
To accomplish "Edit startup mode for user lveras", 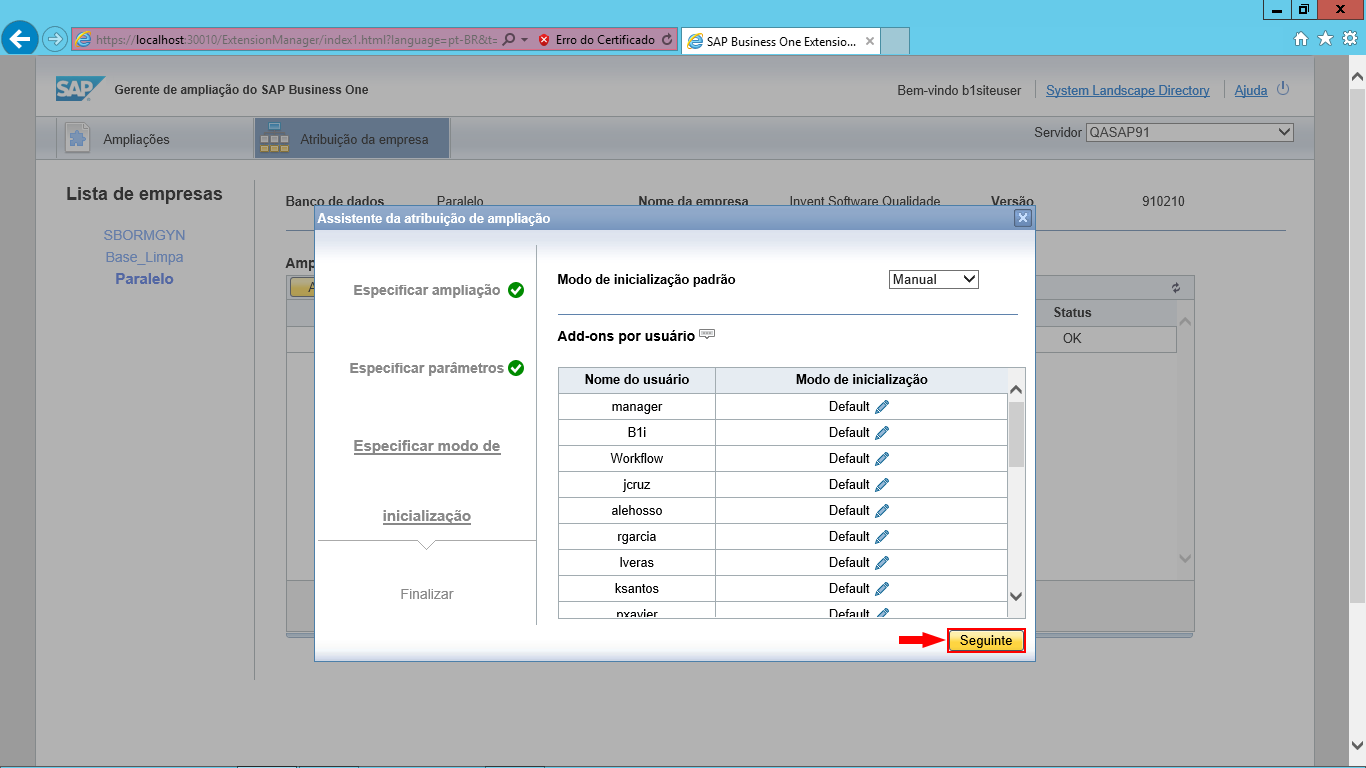I will tap(881, 563).
